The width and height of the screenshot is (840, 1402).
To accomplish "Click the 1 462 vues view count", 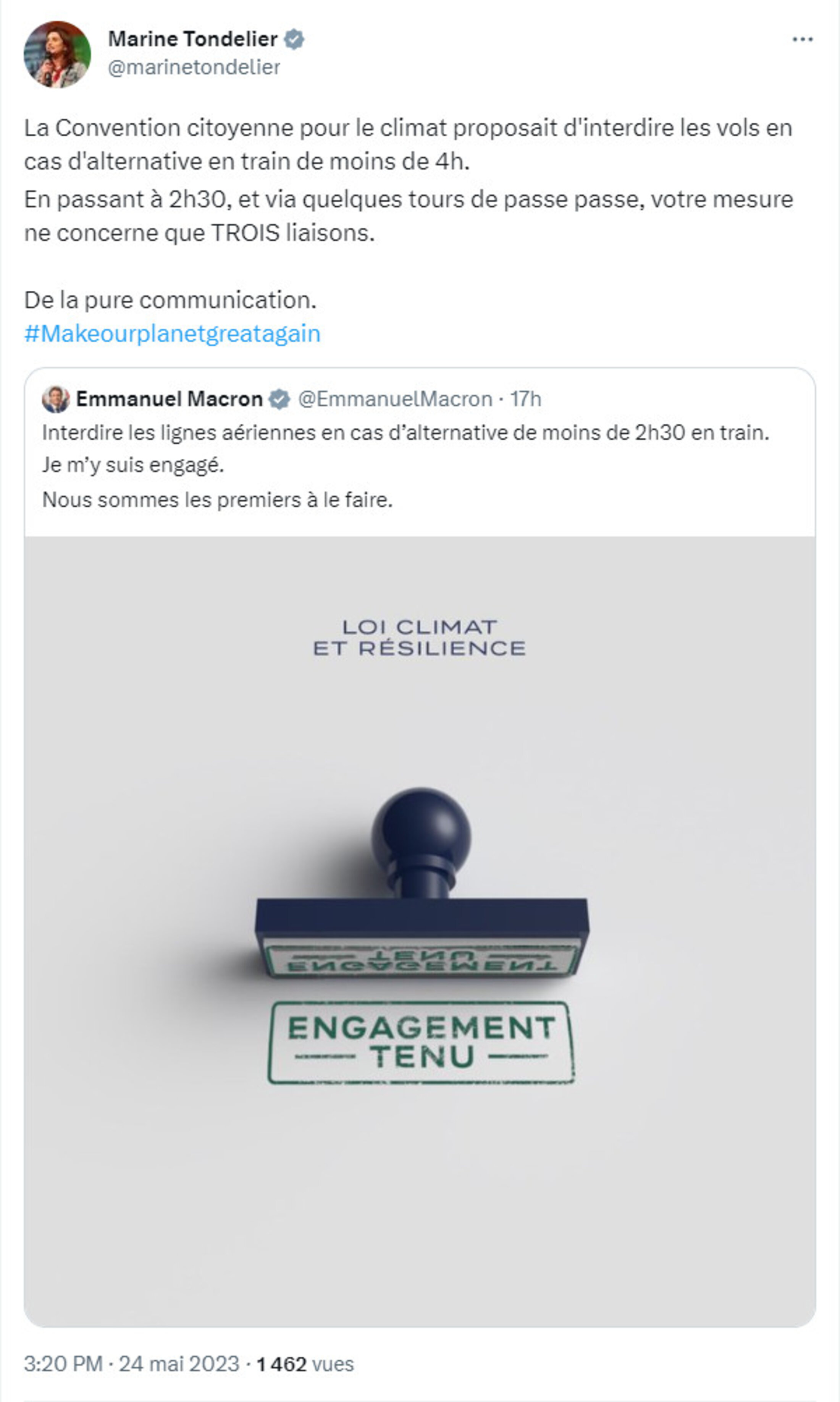I will (305, 1364).
